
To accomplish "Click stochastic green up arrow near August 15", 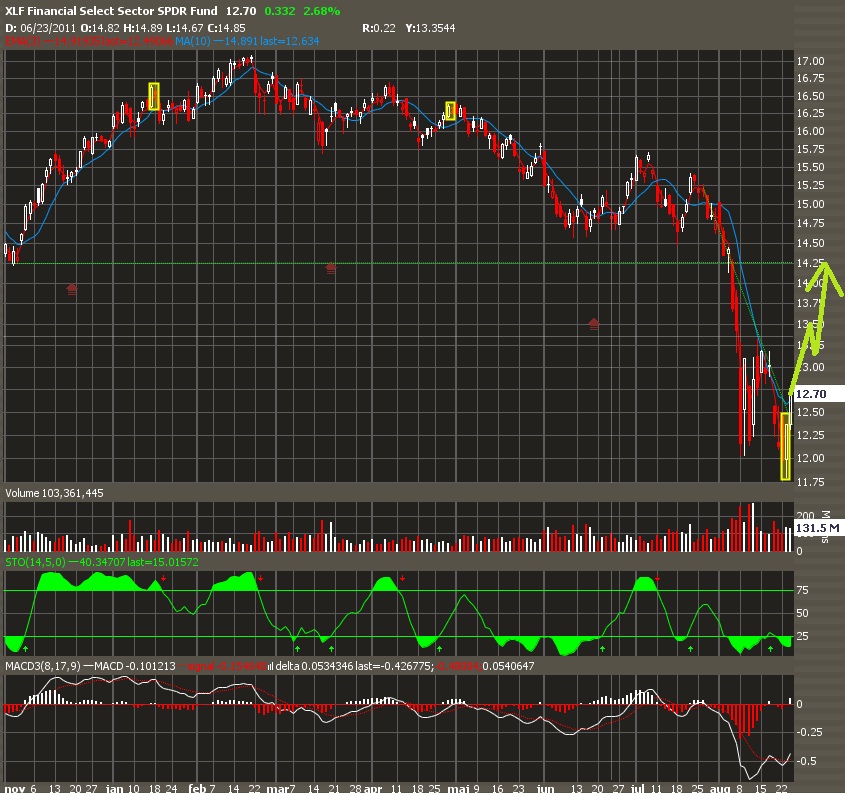I will (770, 649).
